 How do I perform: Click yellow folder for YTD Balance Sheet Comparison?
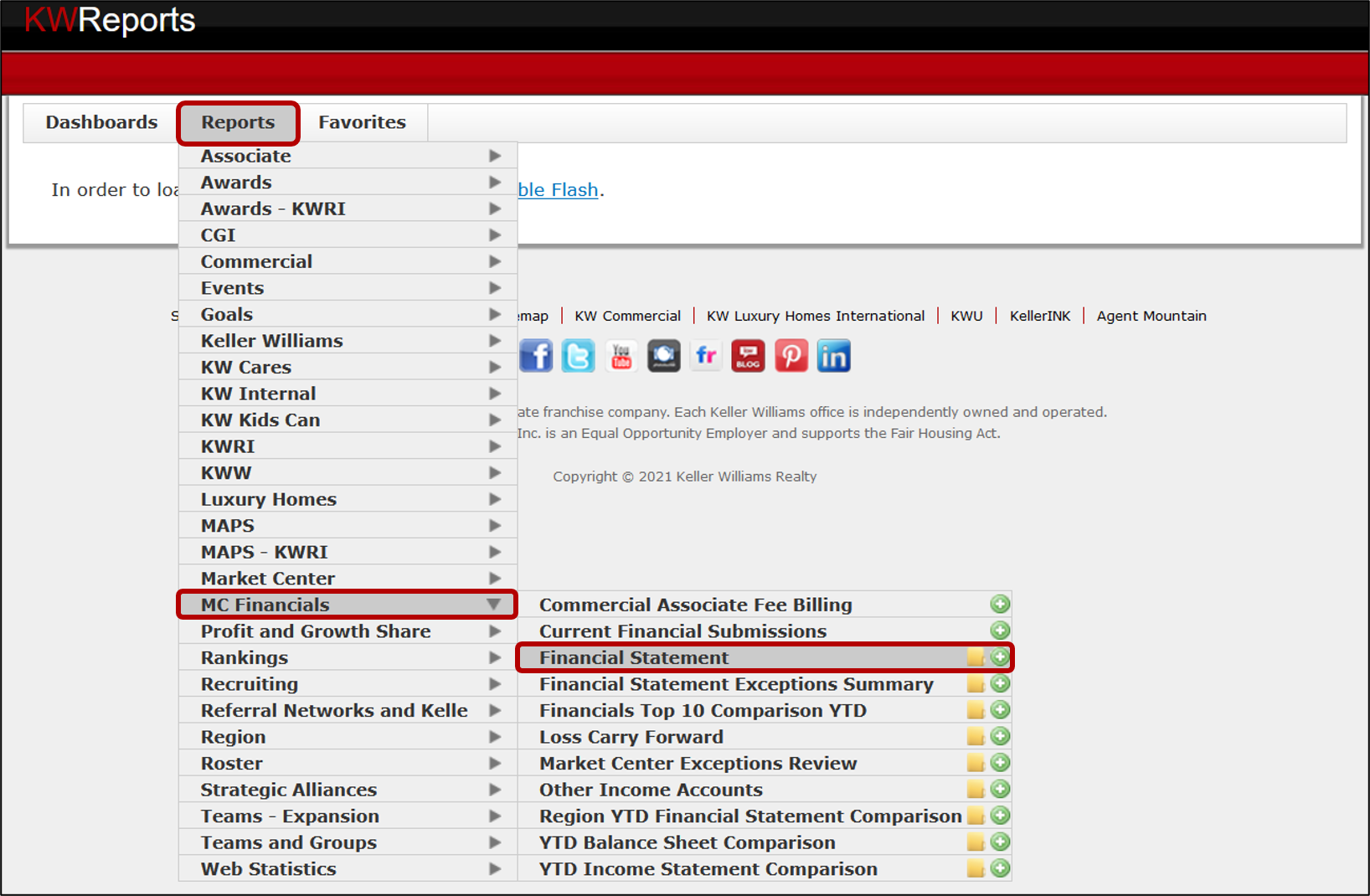[x=976, y=842]
